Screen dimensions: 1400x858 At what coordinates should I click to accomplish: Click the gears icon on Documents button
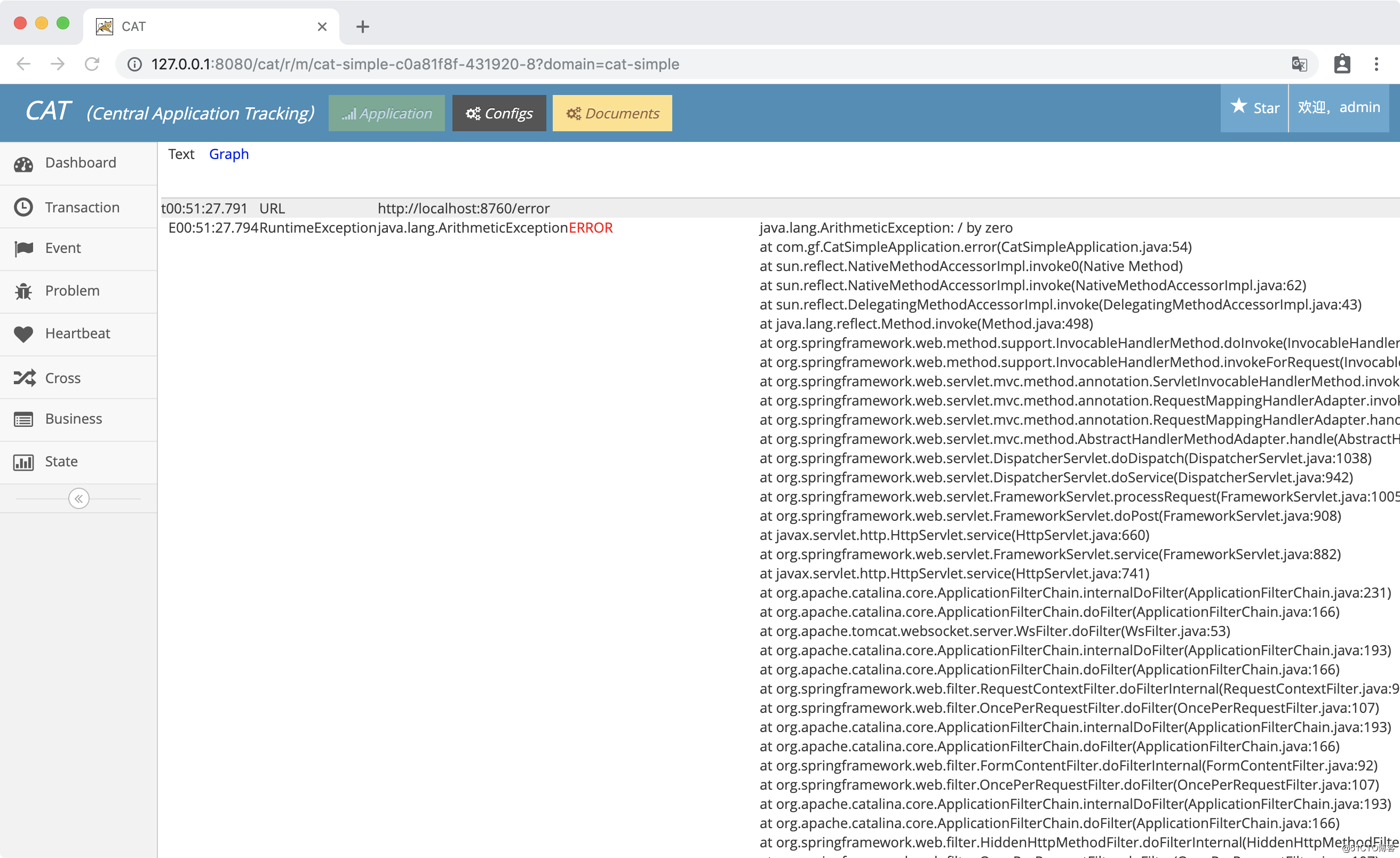pyautogui.click(x=574, y=114)
